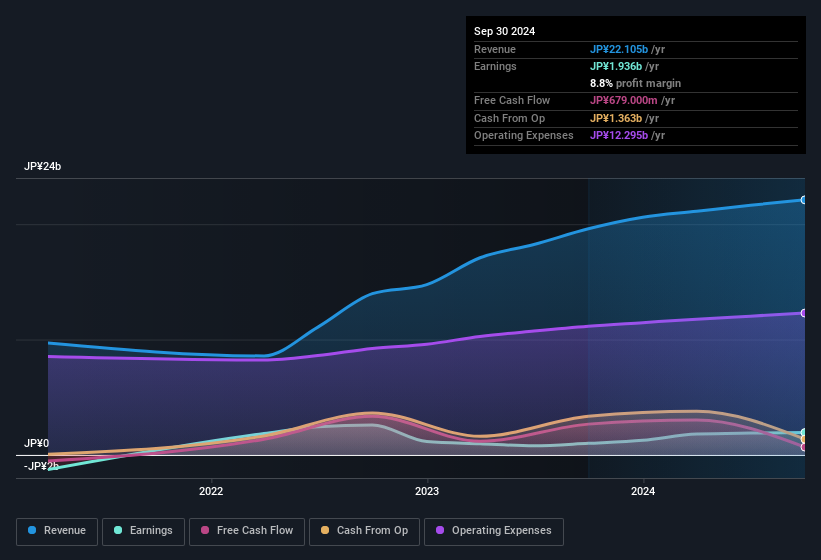Click the Cash From Op endpoint marker
Viewport: 821px width, 560px height.
point(804,440)
